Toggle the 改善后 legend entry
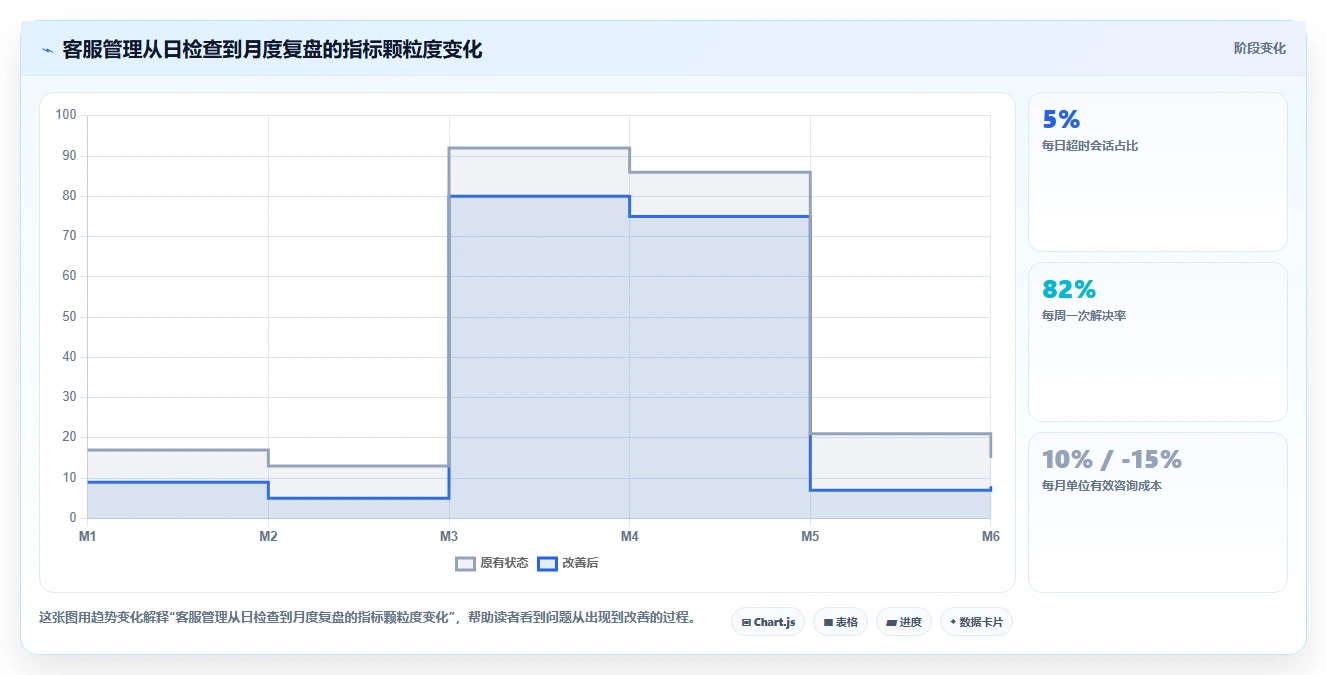 coord(568,563)
